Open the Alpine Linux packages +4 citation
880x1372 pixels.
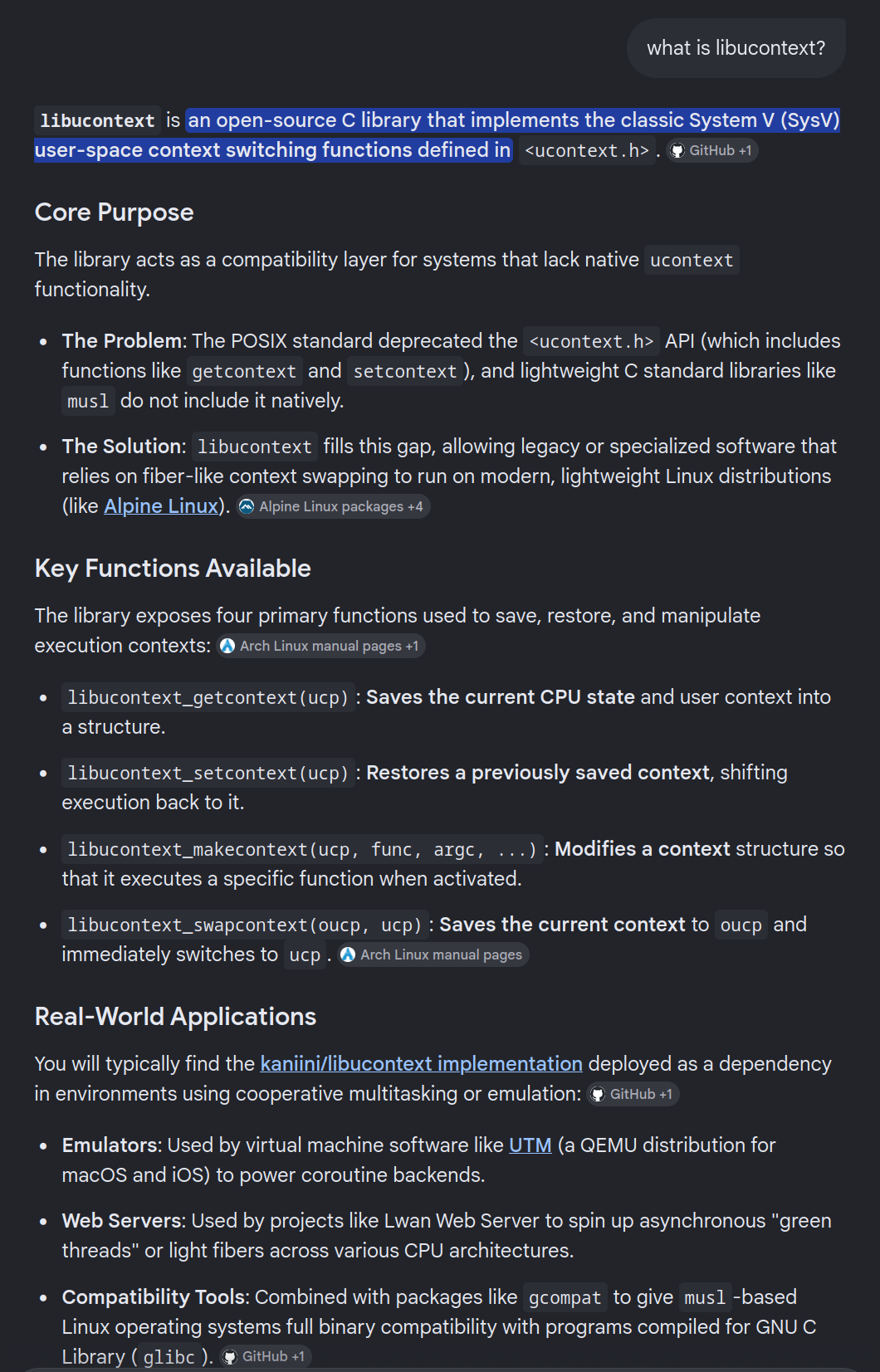332,506
